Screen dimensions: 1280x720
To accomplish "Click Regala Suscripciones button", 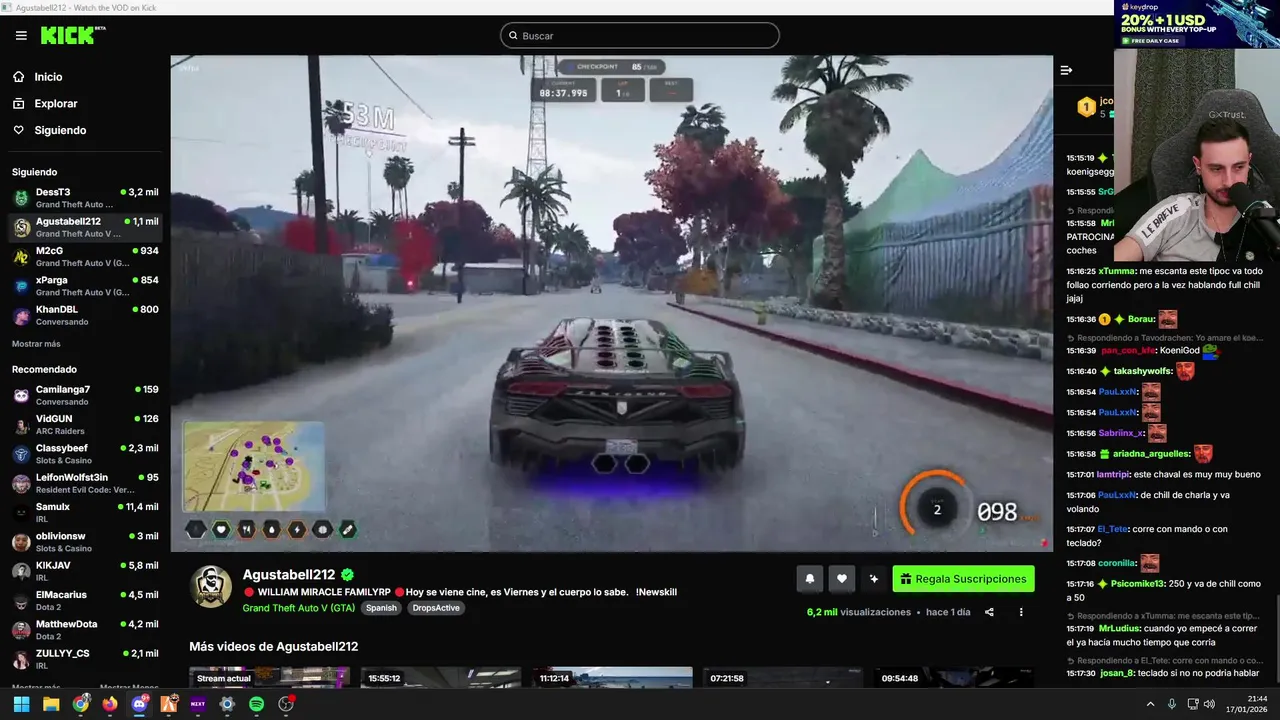I will tap(964, 579).
